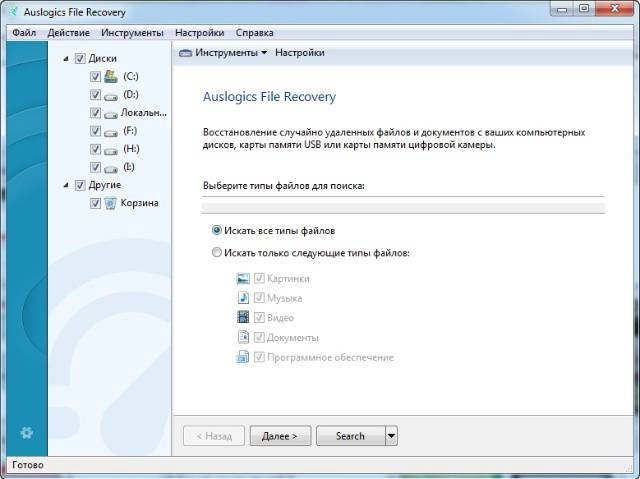640x479 pixels.
Task: Close the Auslogics File Recovery window
Action: click(615, 8)
